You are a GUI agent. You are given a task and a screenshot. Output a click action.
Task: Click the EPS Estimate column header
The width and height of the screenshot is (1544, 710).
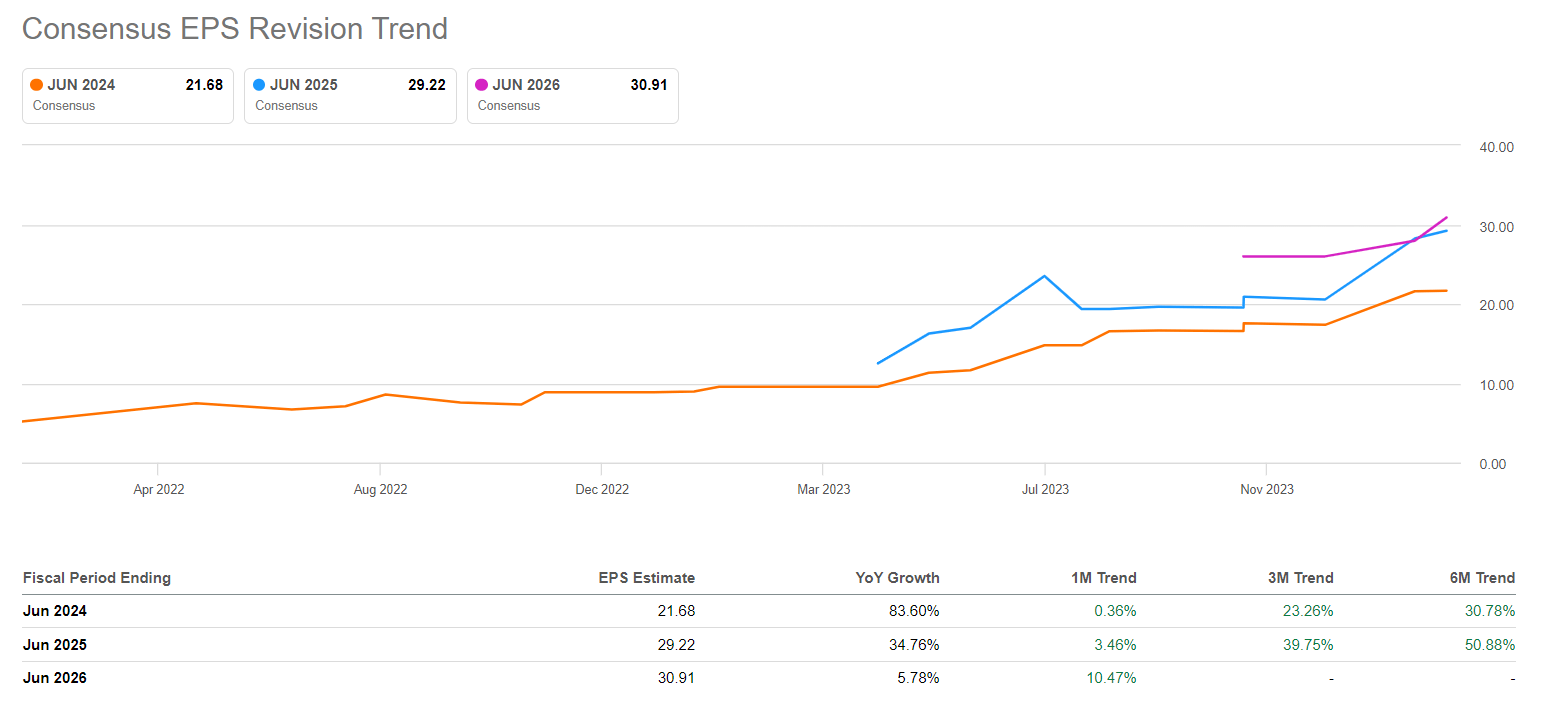point(646,578)
